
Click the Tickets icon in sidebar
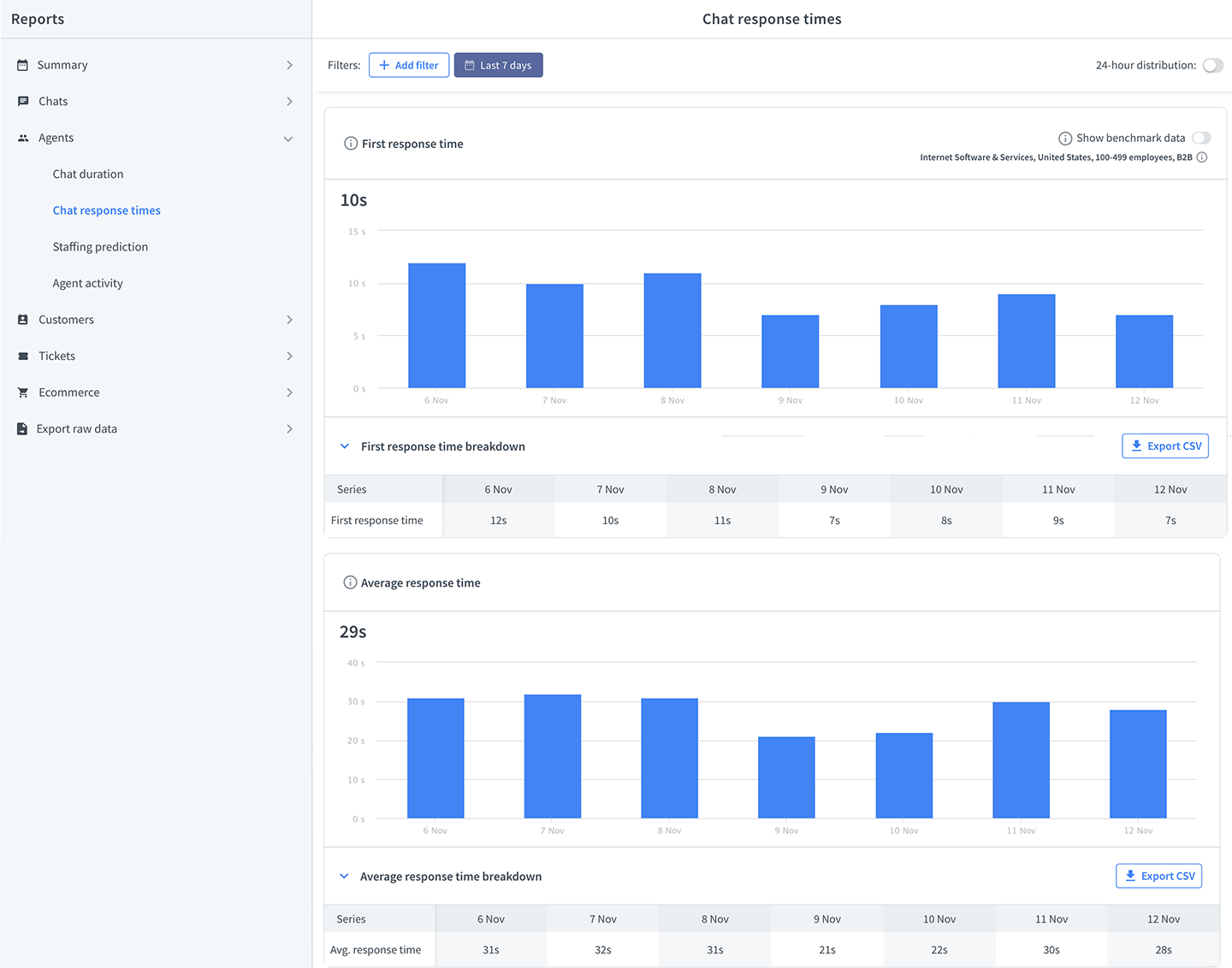coord(23,356)
